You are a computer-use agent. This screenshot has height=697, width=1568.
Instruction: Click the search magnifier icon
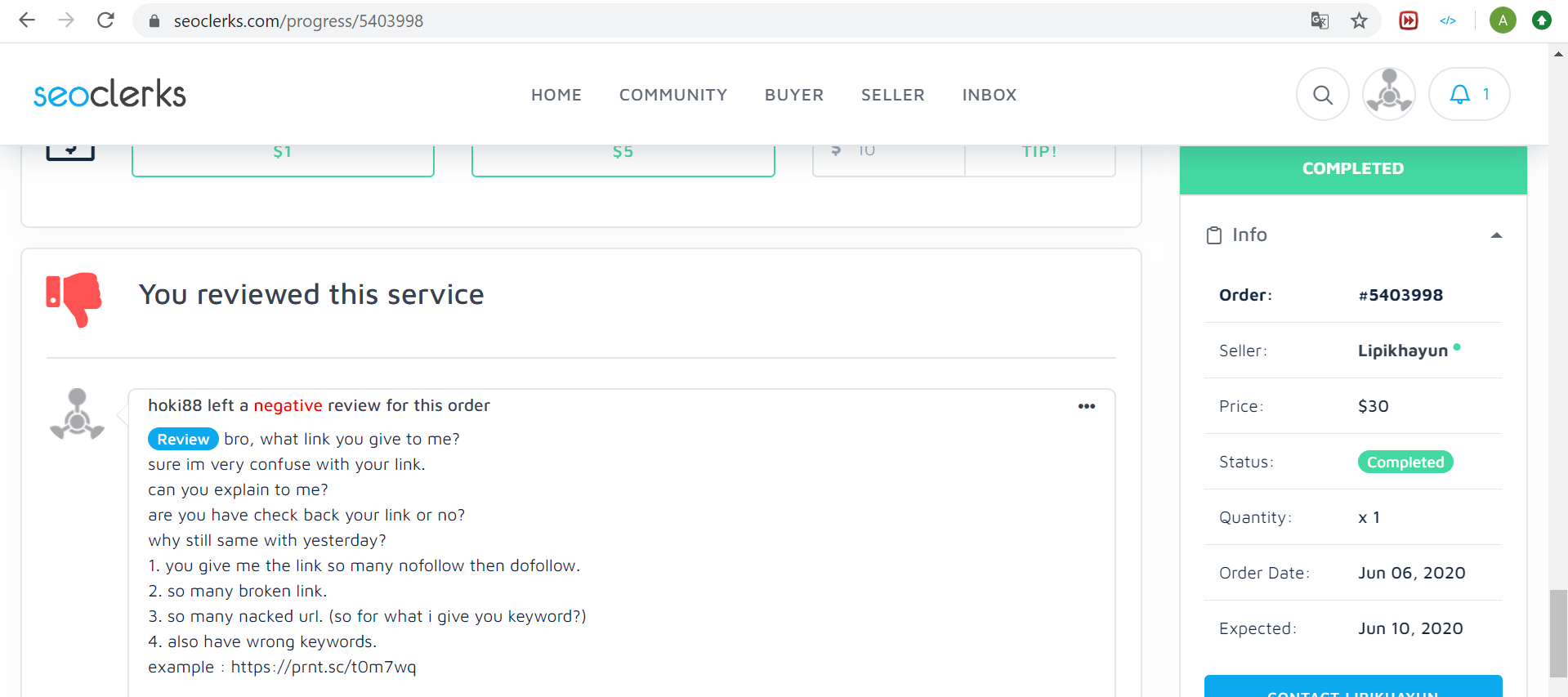coord(1322,95)
